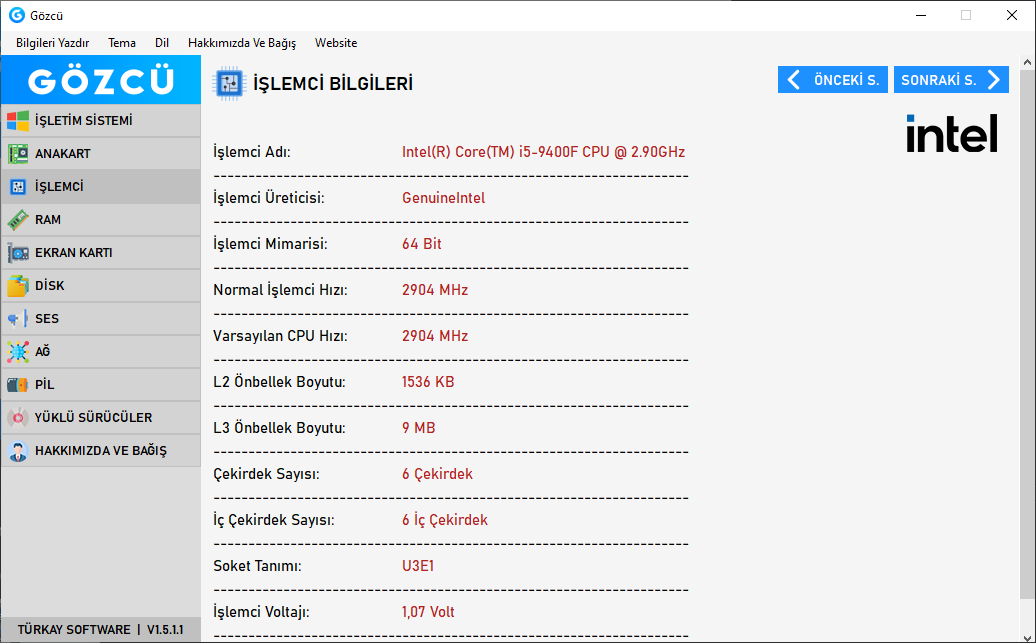The height and width of the screenshot is (643, 1036).
Task: Open Hakkımızda Ve Bağış menu in menu bar
Action: pyautogui.click(x=242, y=43)
